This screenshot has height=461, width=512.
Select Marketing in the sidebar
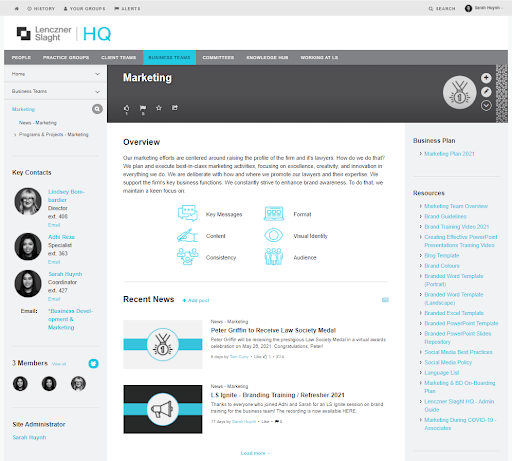pos(23,109)
